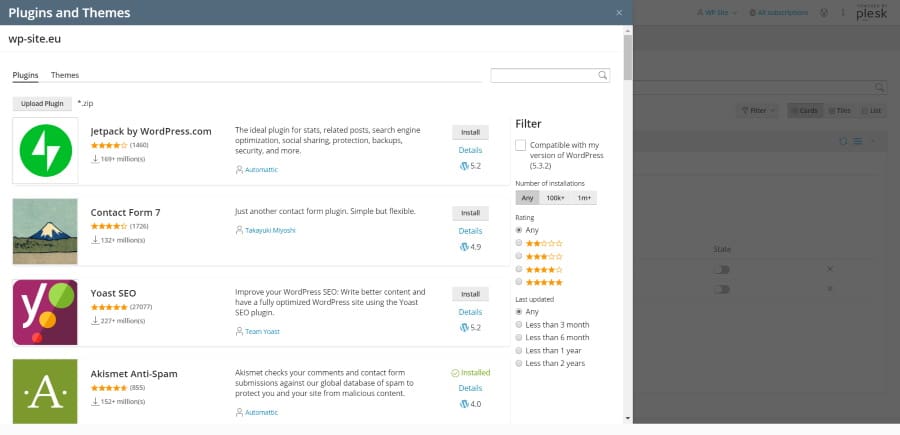900x435 pixels.
Task: Open Filter dropdown in background Plesk page
Action: 757,110
